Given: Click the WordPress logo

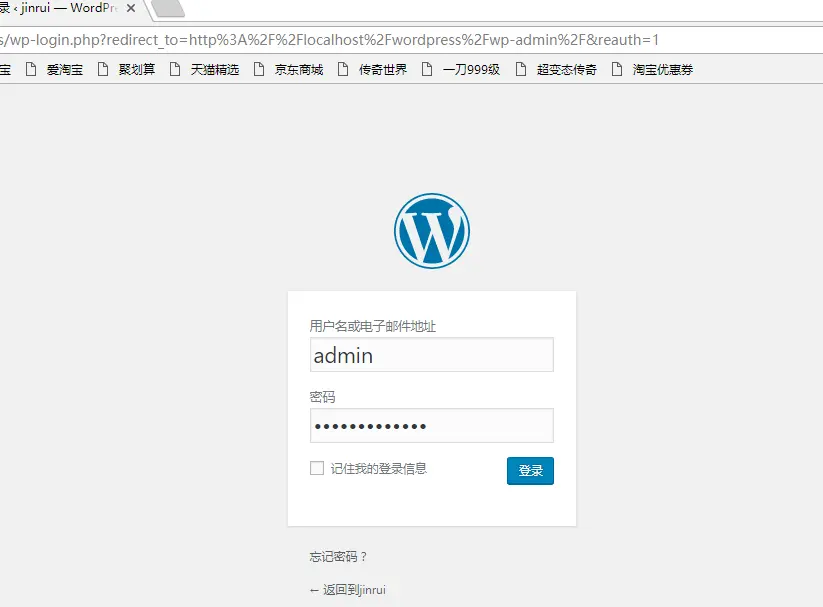Looking at the screenshot, I should [x=432, y=231].
